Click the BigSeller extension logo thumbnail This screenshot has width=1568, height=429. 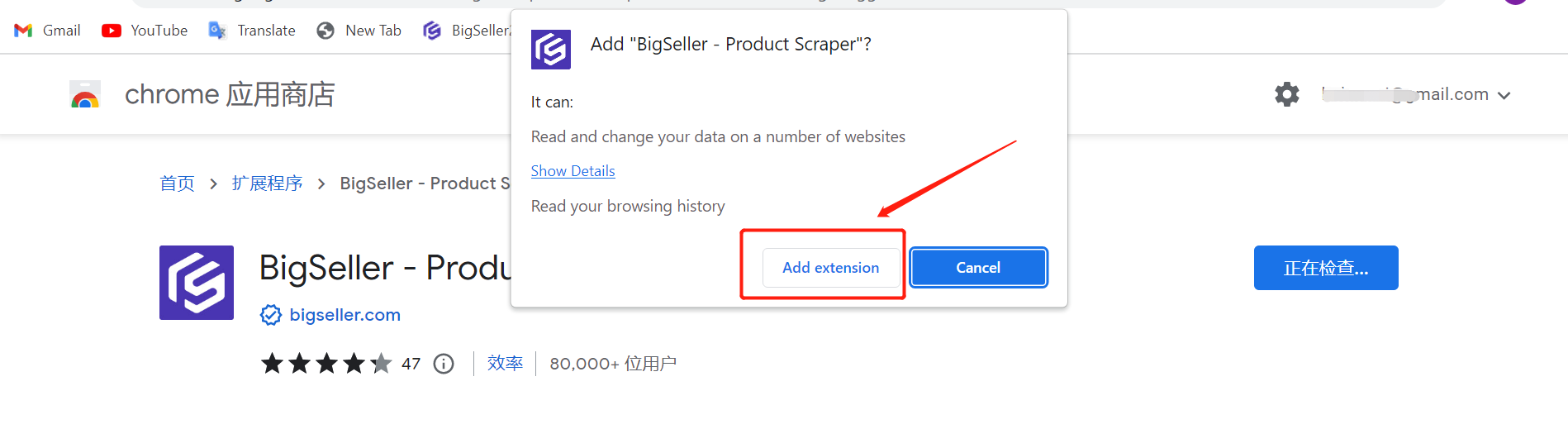[197, 283]
